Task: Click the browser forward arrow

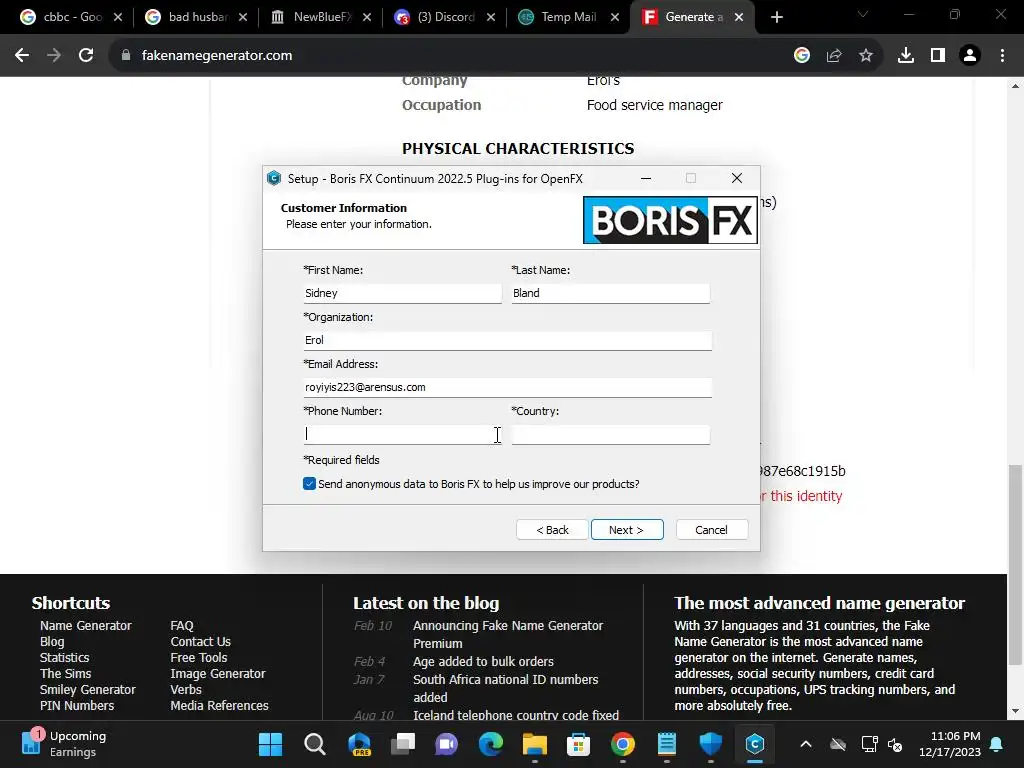Action: pos(54,56)
